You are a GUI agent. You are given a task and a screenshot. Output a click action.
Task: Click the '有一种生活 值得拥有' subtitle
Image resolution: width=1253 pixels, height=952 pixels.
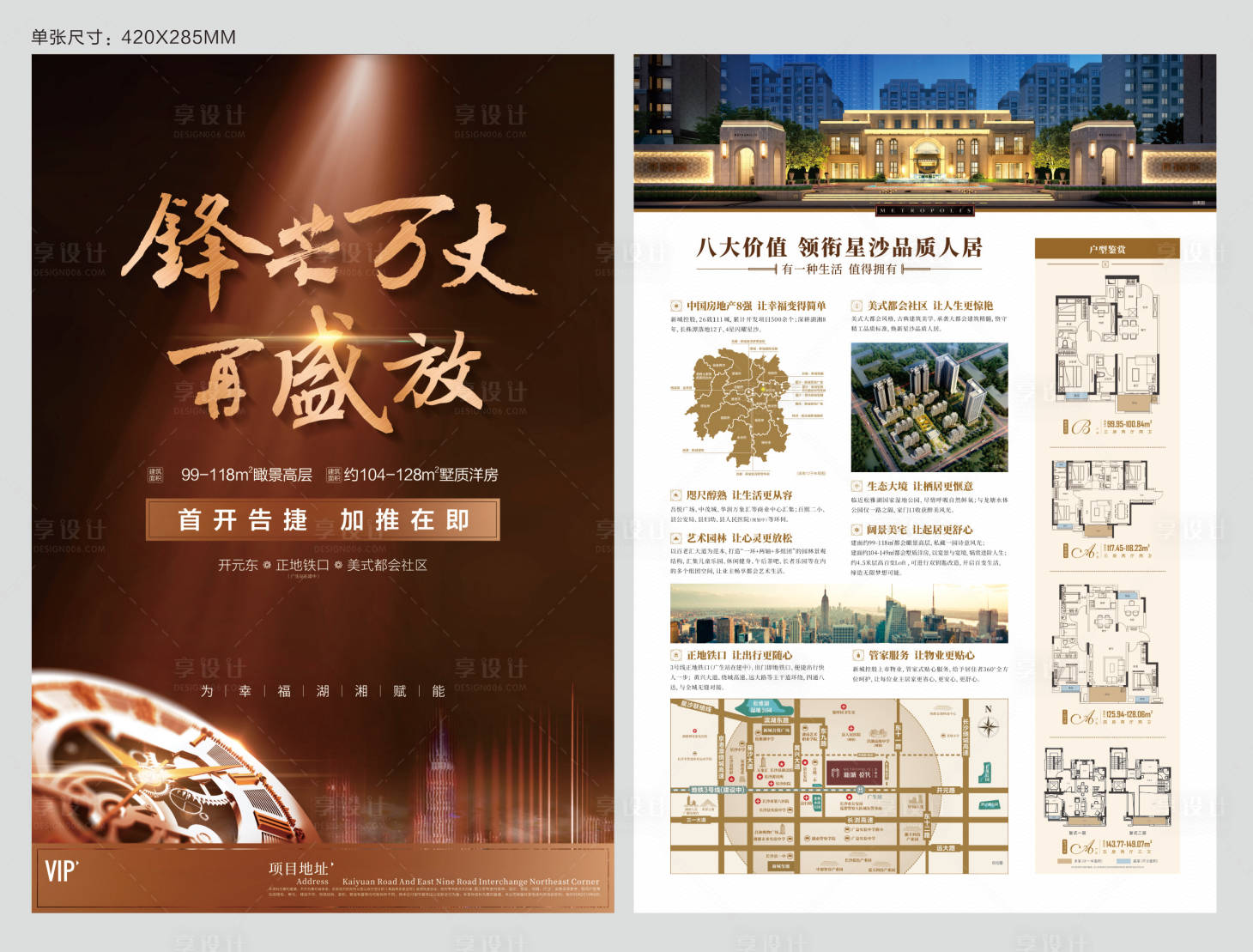pos(839,269)
